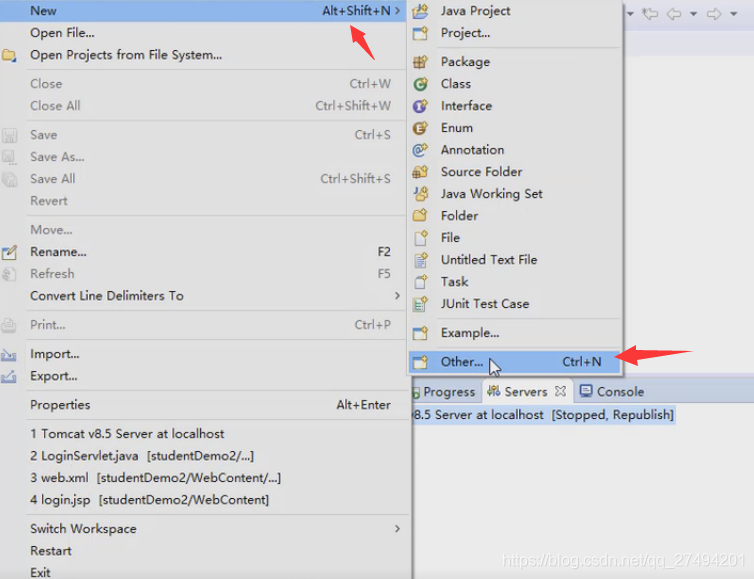Click the Open Projects folder icon
The height and width of the screenshot is (579, 754).
click(9, 55)
